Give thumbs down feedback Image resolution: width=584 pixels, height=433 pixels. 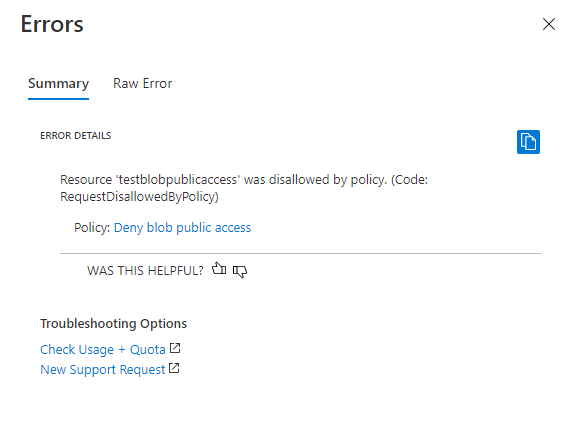[x=240, y=271]
